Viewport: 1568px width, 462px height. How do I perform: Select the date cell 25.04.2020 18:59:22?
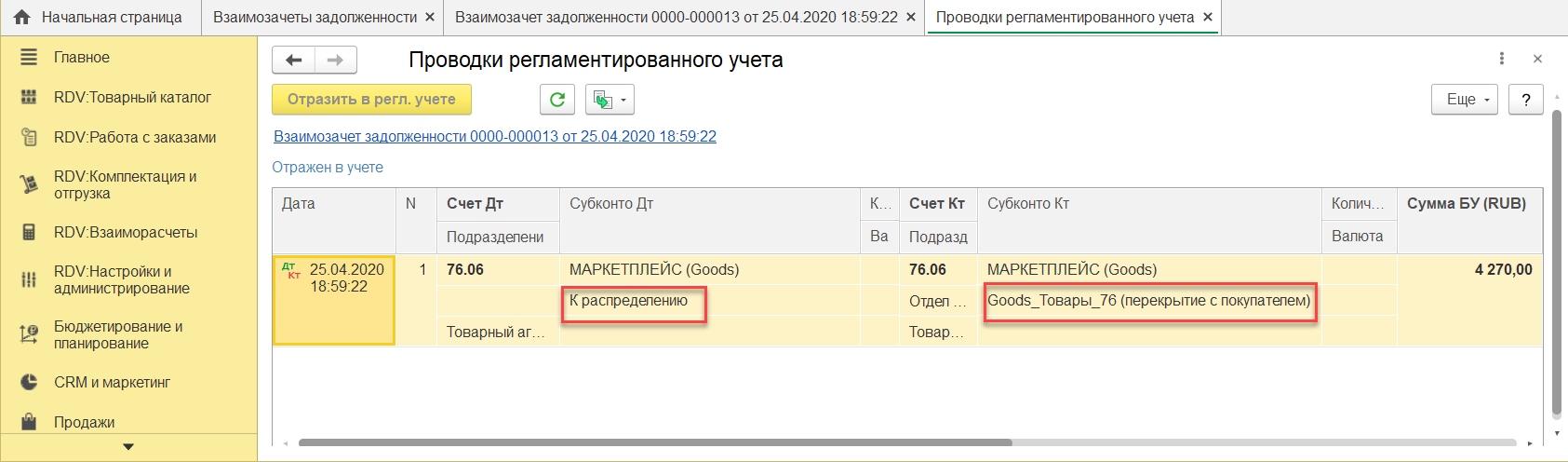tap(334, 300)
